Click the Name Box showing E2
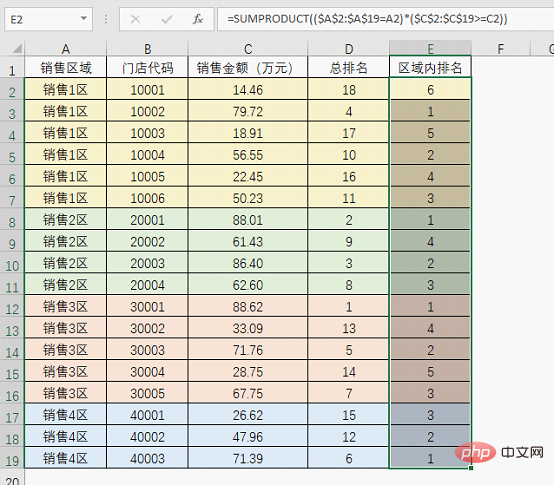 [48, 19]
